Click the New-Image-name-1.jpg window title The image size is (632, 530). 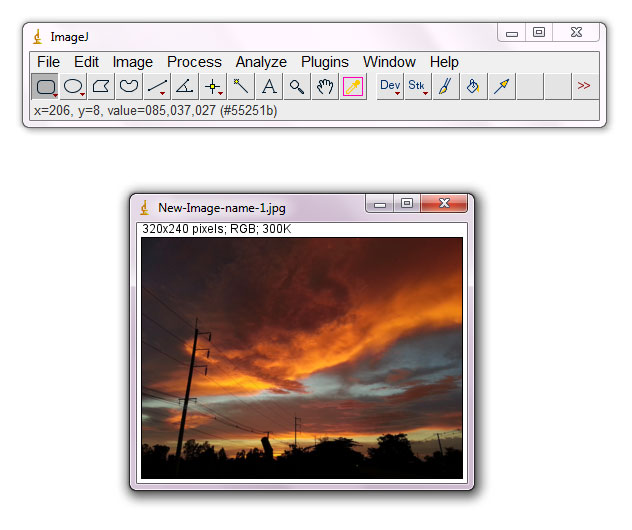point(222,208)
